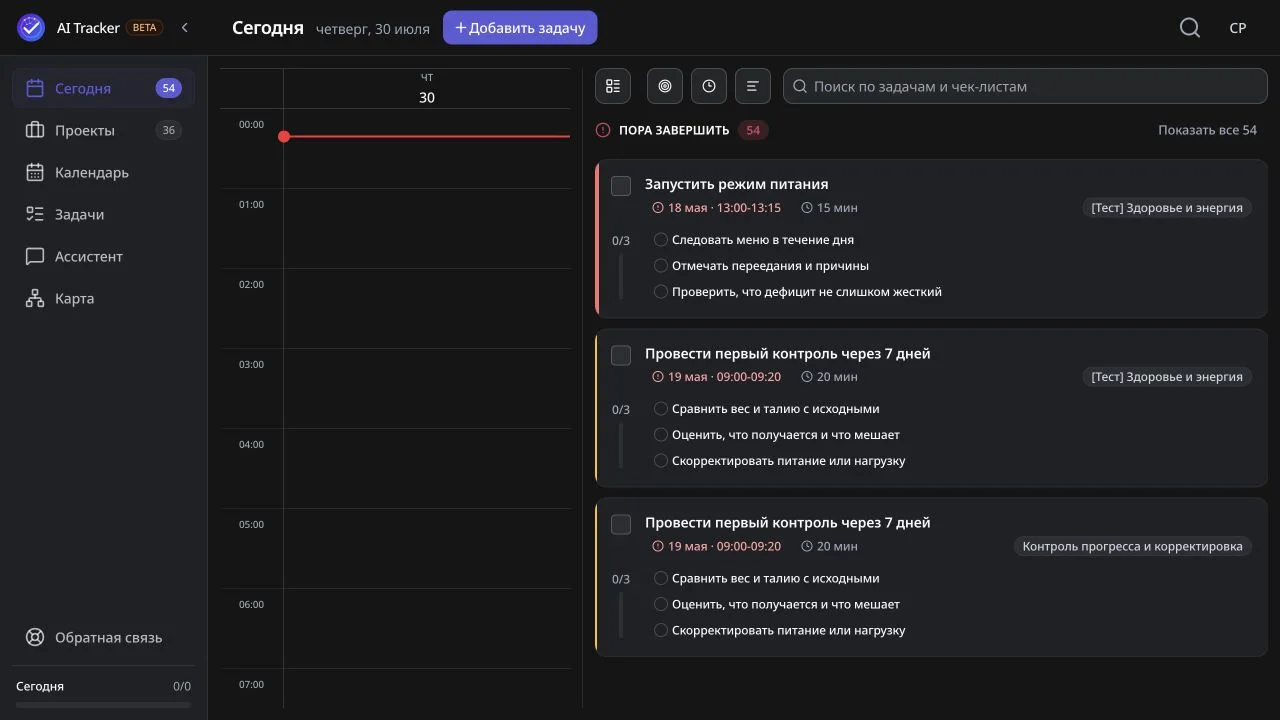Click the BETA badge

[145, 28]
